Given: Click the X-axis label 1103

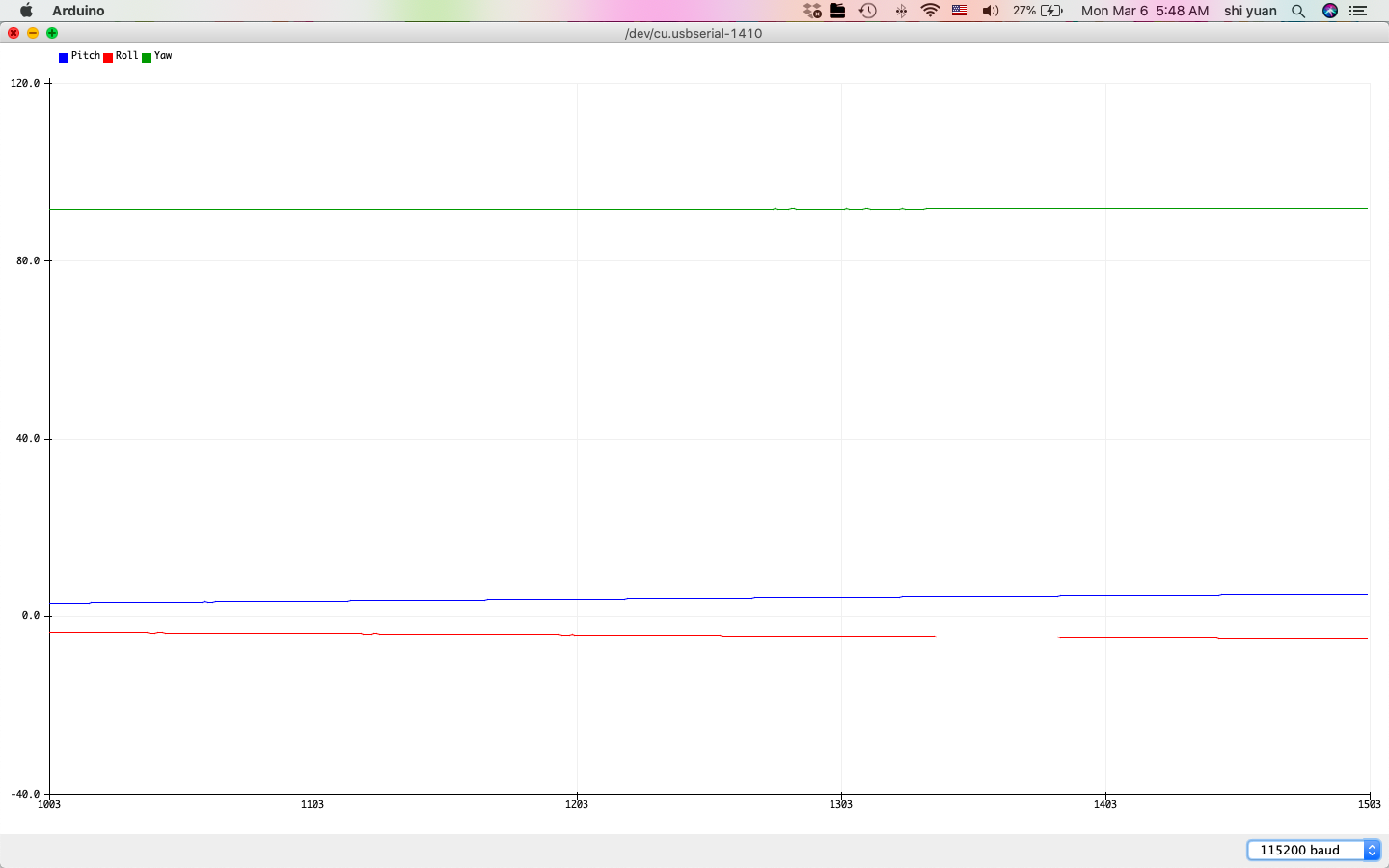Looking at the screenshot, I should click(x=313, y=804).
